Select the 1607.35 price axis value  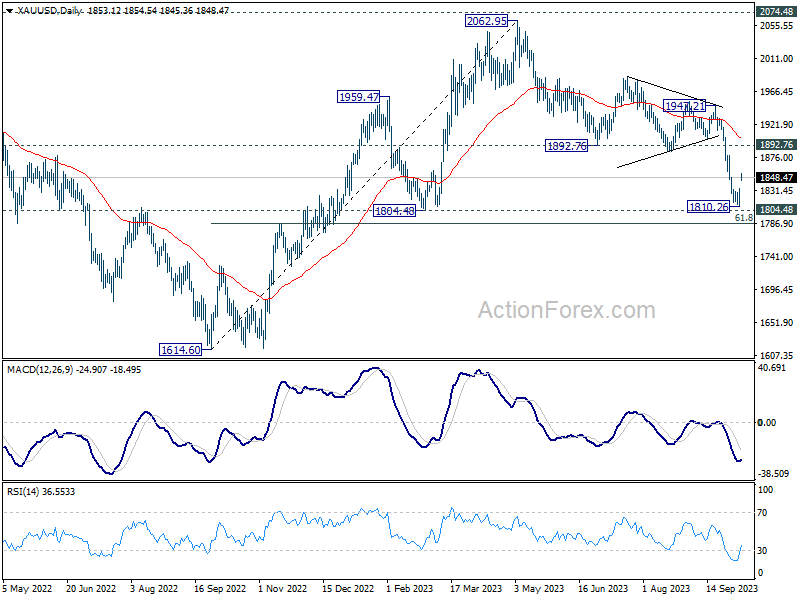pyautogui.click(x=776, y=356)
